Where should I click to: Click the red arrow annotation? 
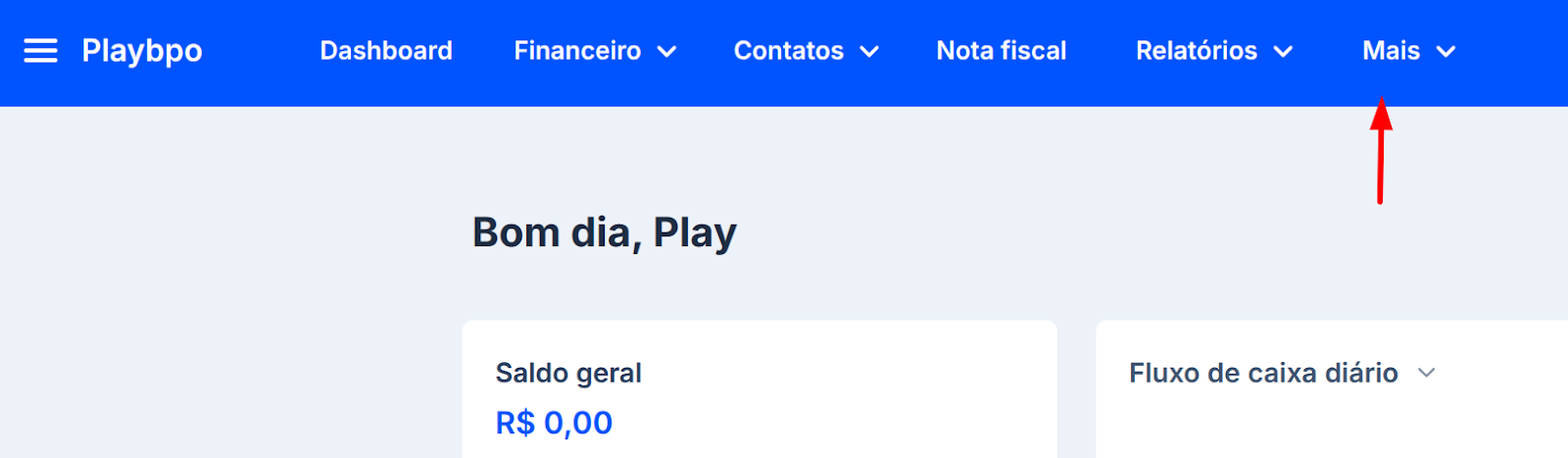coord(1381,150)
